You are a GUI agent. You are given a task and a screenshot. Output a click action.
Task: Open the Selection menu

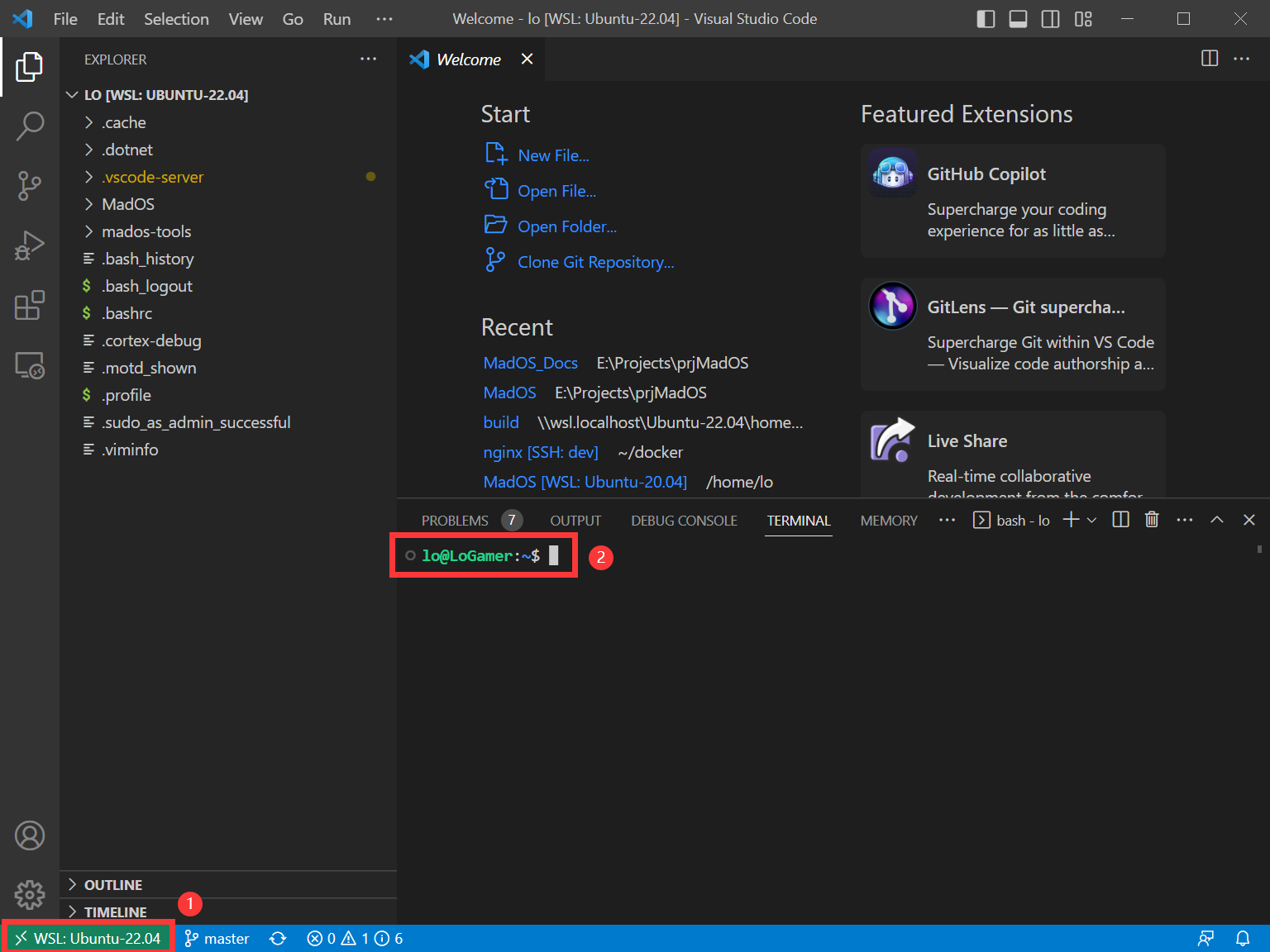click(176, 19)
